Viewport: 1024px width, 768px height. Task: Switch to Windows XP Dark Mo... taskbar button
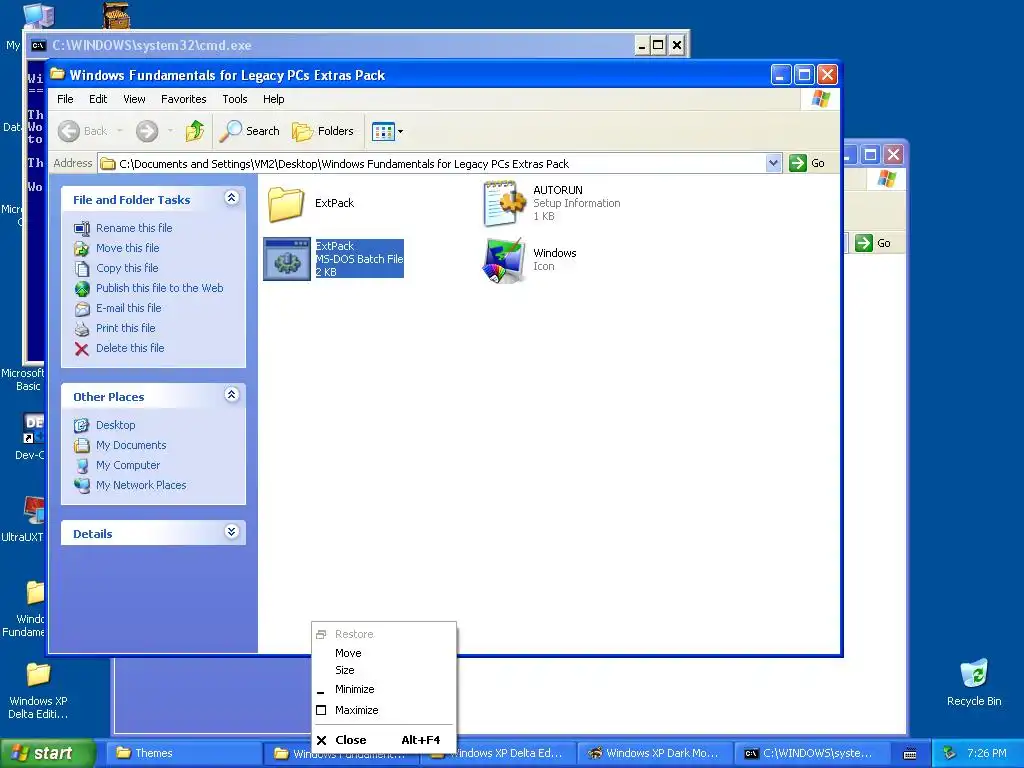(x=655, y=754)
